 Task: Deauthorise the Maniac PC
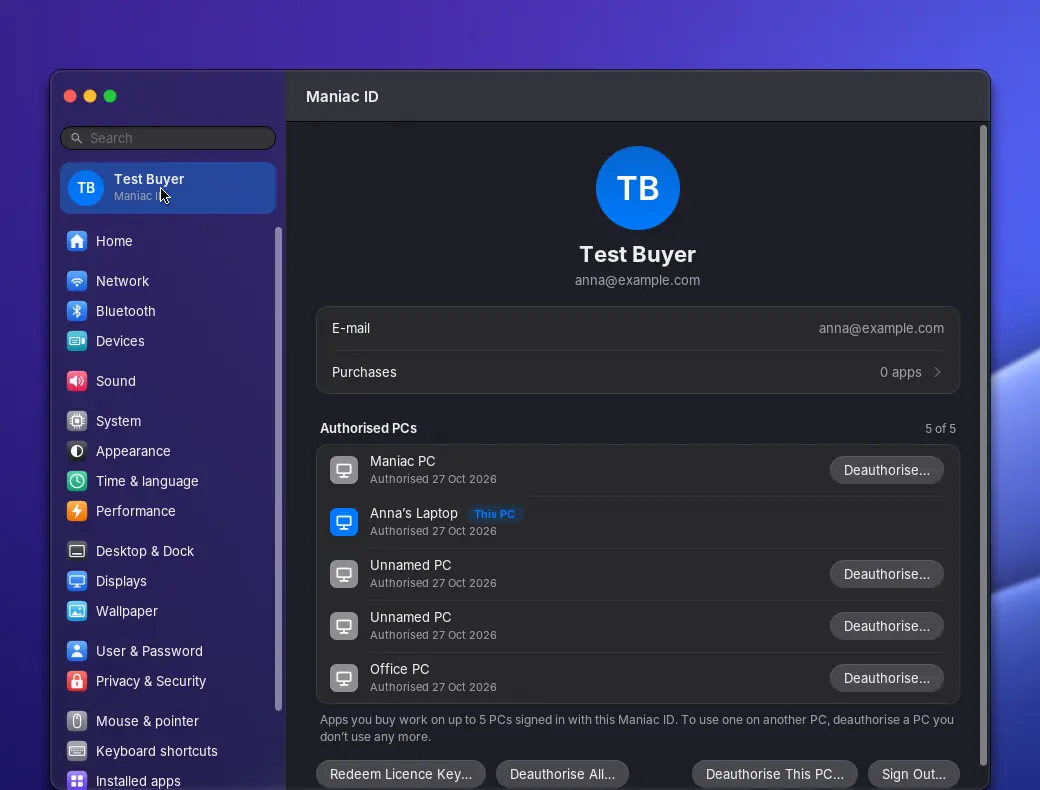(886, 470)
